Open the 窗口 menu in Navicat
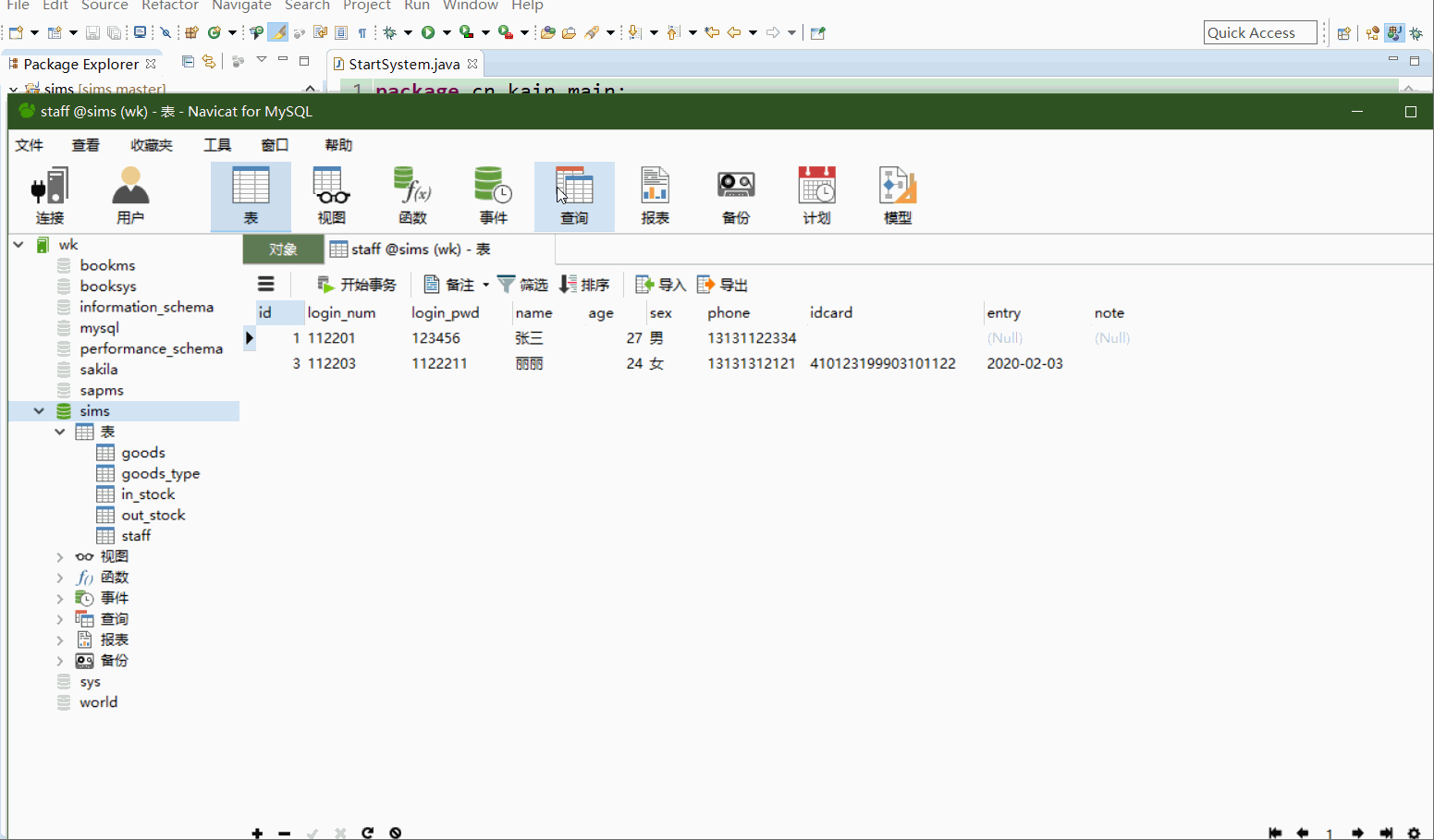1434x840 pixels. click(275, 145)
